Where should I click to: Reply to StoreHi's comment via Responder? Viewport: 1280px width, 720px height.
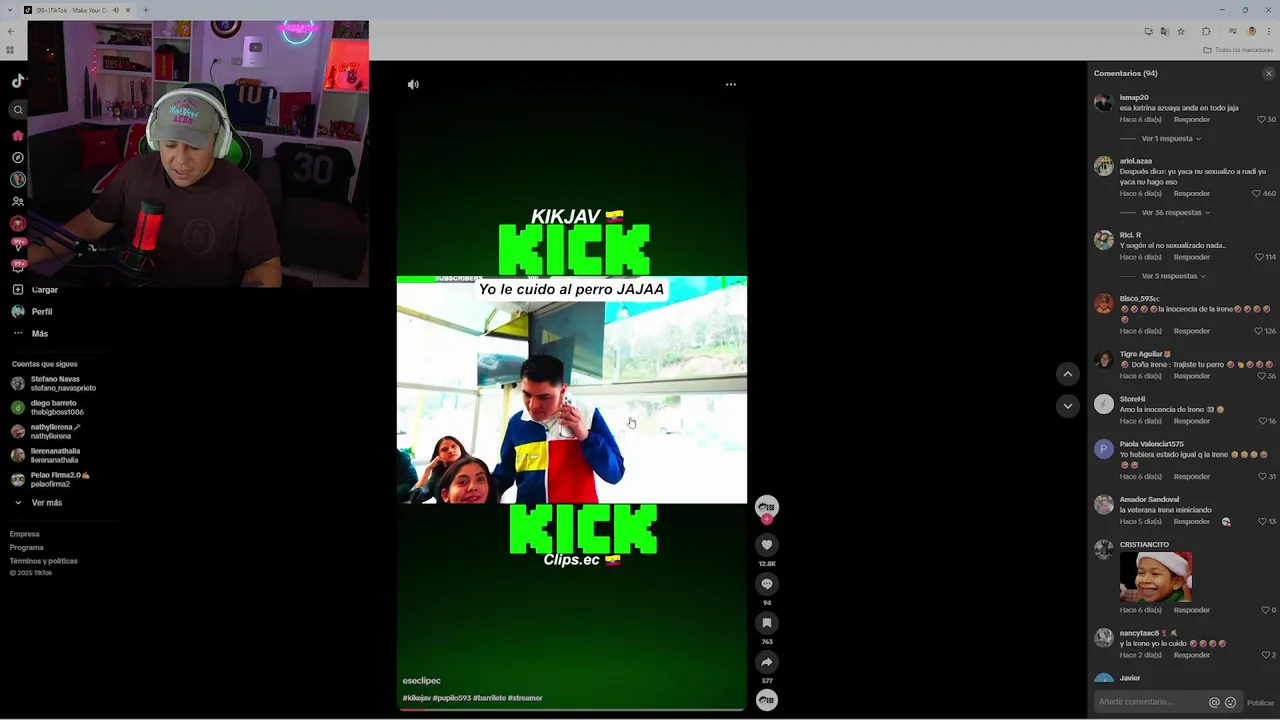tap(1192, 421)
